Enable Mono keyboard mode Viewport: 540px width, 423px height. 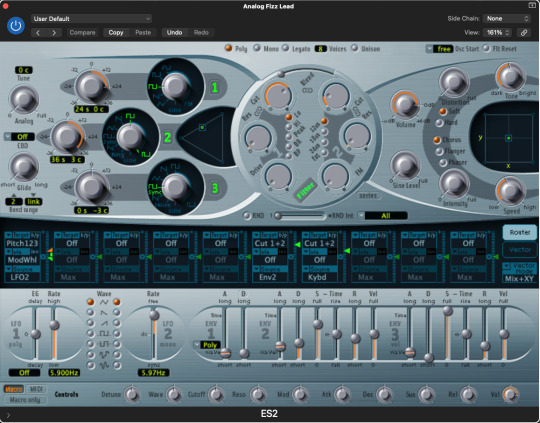[257, 48]
